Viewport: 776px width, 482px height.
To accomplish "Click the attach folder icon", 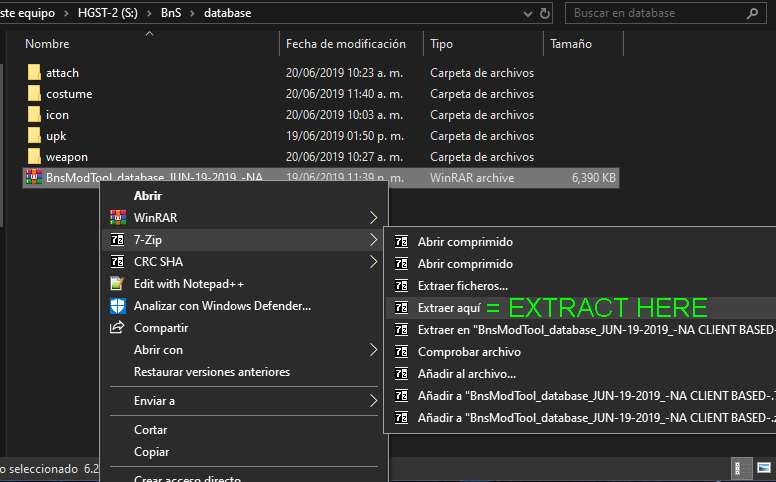I will [34, 73].
